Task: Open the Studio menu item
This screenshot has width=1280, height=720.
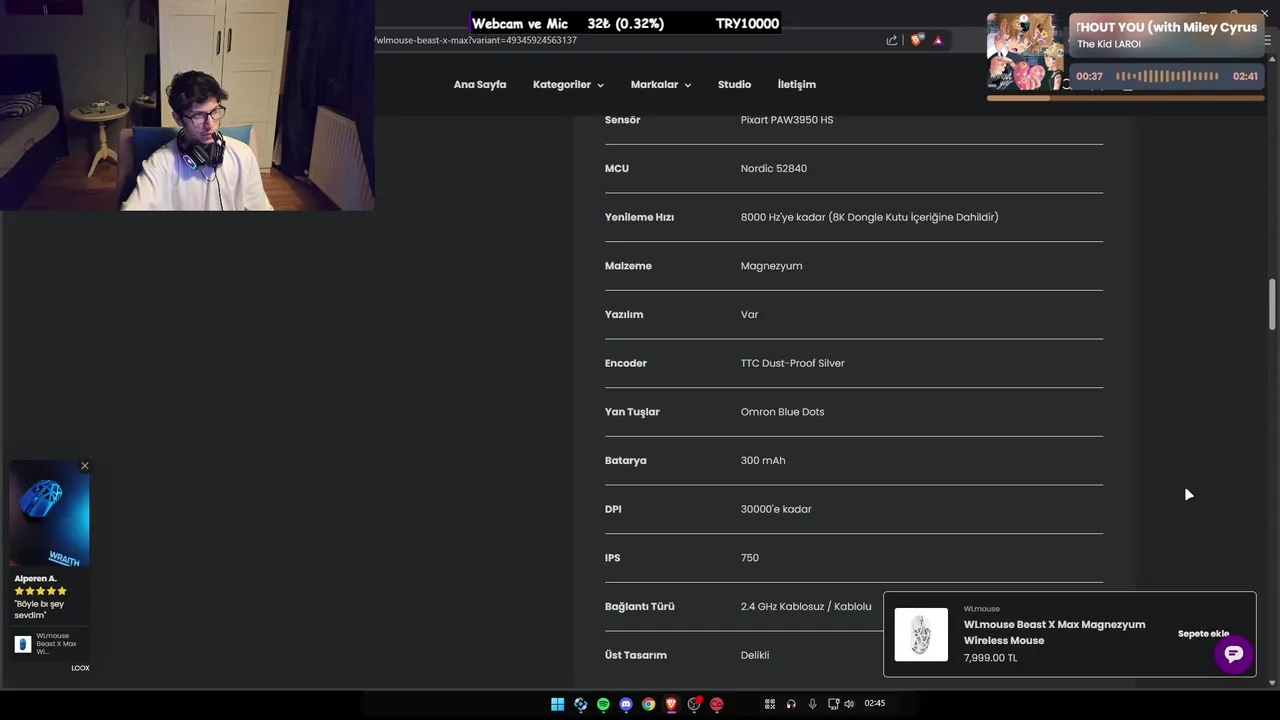Action: coord(734,84)
